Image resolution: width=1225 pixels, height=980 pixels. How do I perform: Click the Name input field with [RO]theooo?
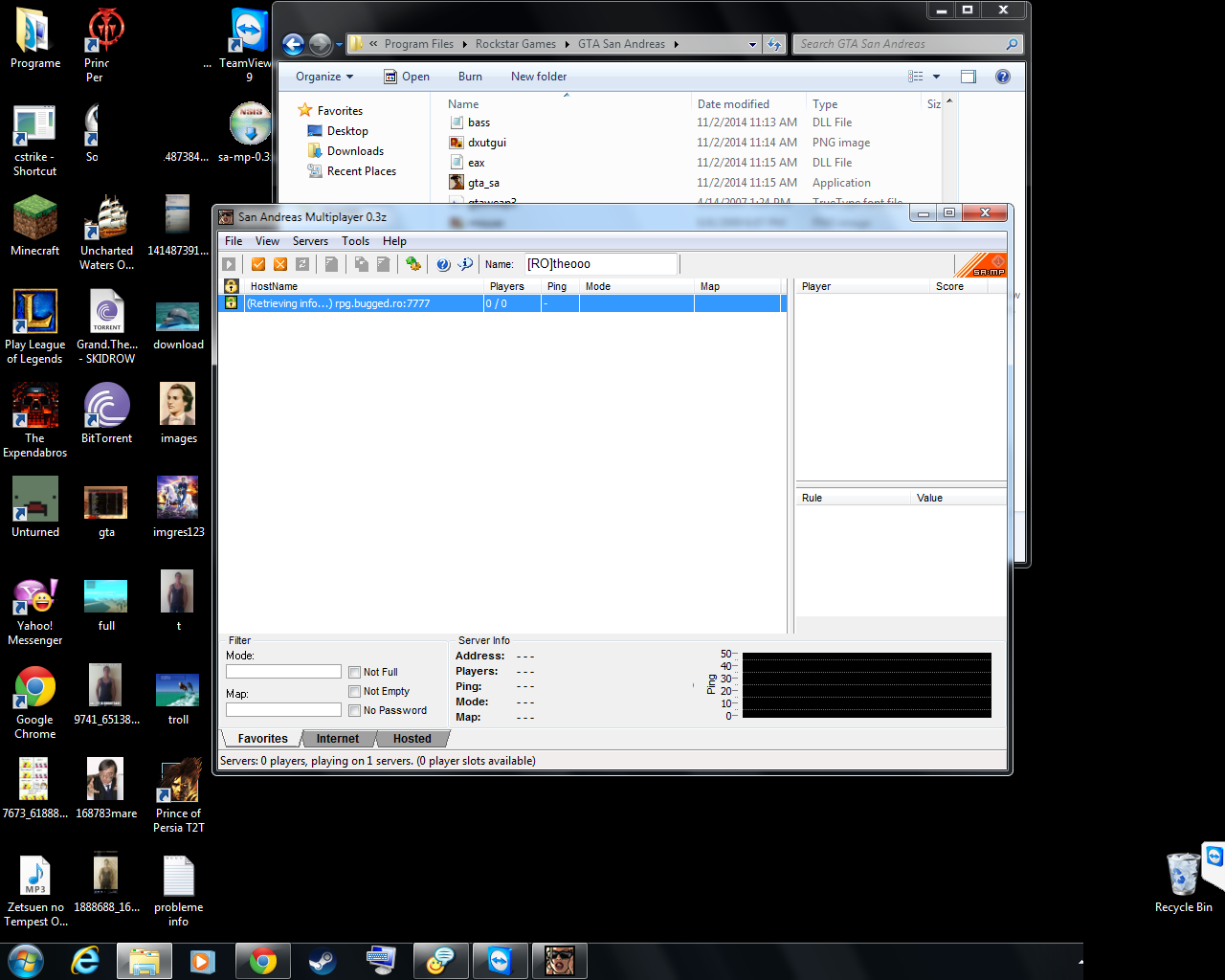tap(599, 264)
